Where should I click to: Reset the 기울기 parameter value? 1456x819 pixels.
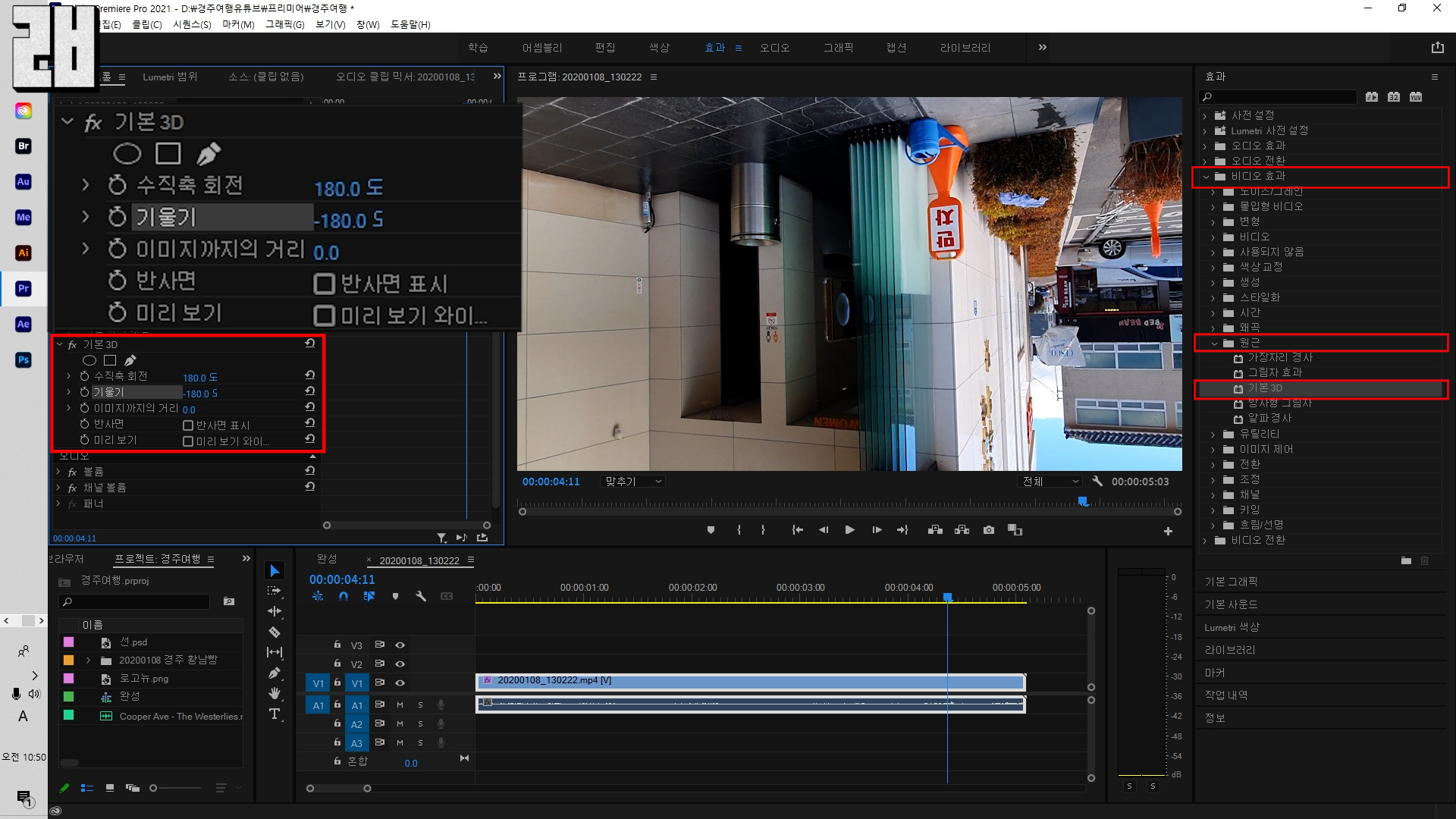point(309,391)
